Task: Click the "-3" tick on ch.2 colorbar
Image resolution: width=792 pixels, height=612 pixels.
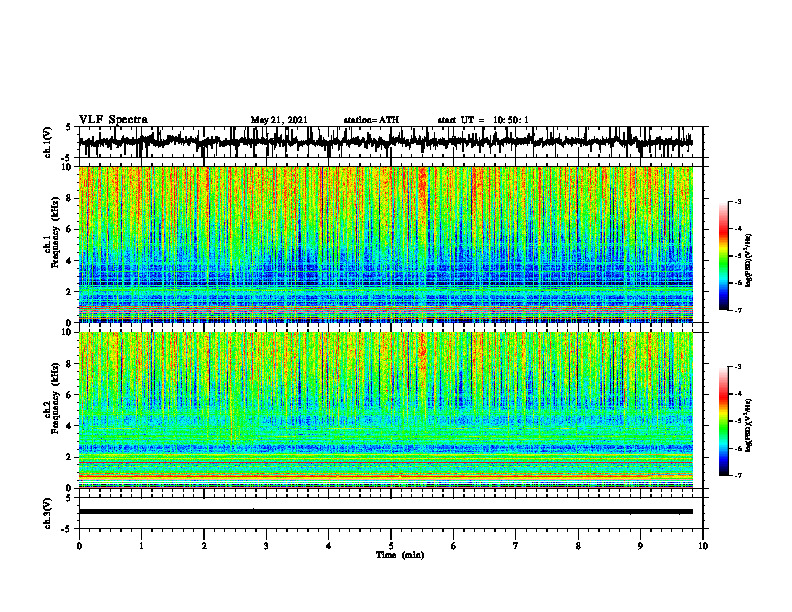Action: click(738, 367)
